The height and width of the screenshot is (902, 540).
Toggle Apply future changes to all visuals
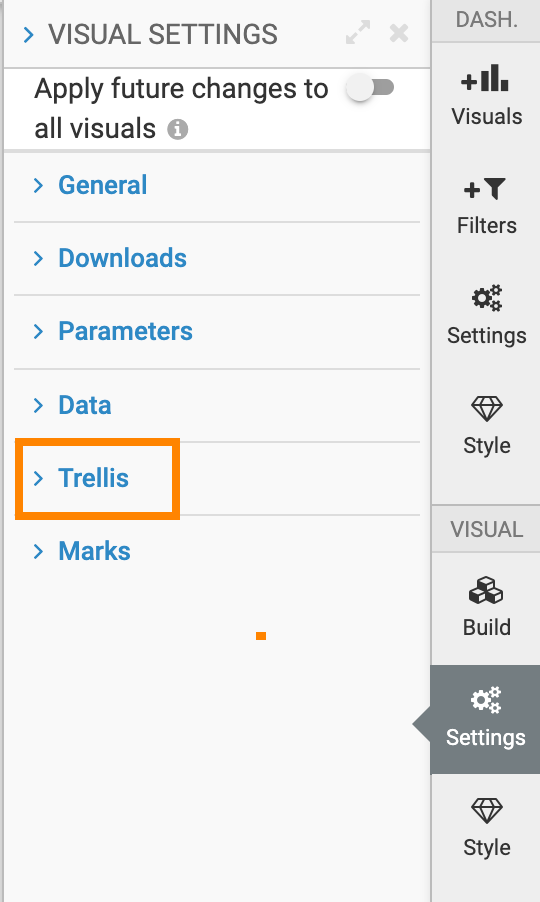coord(371,88)
